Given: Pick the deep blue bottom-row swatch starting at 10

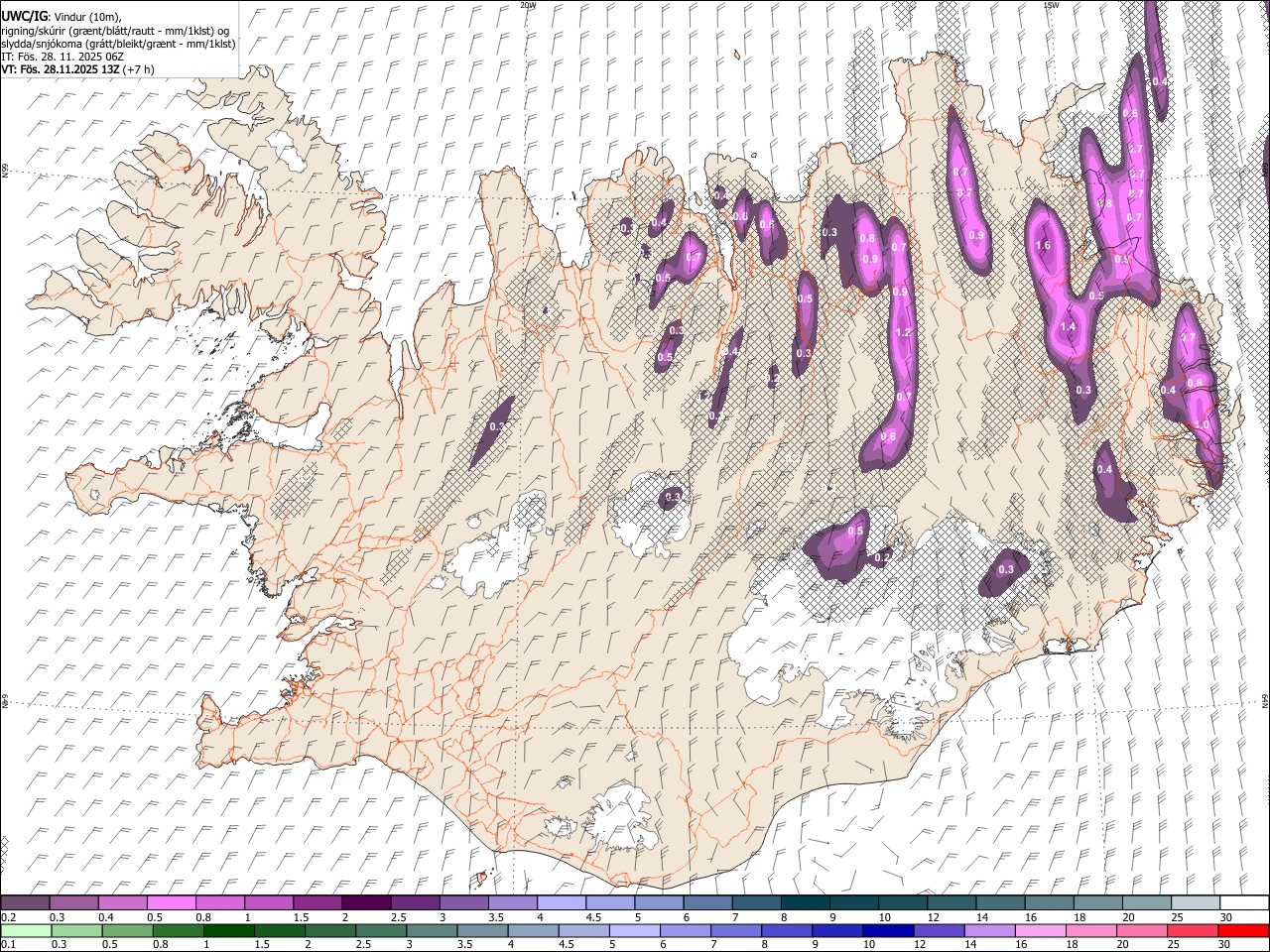Looking at the screenshot, I should point(886,931).
